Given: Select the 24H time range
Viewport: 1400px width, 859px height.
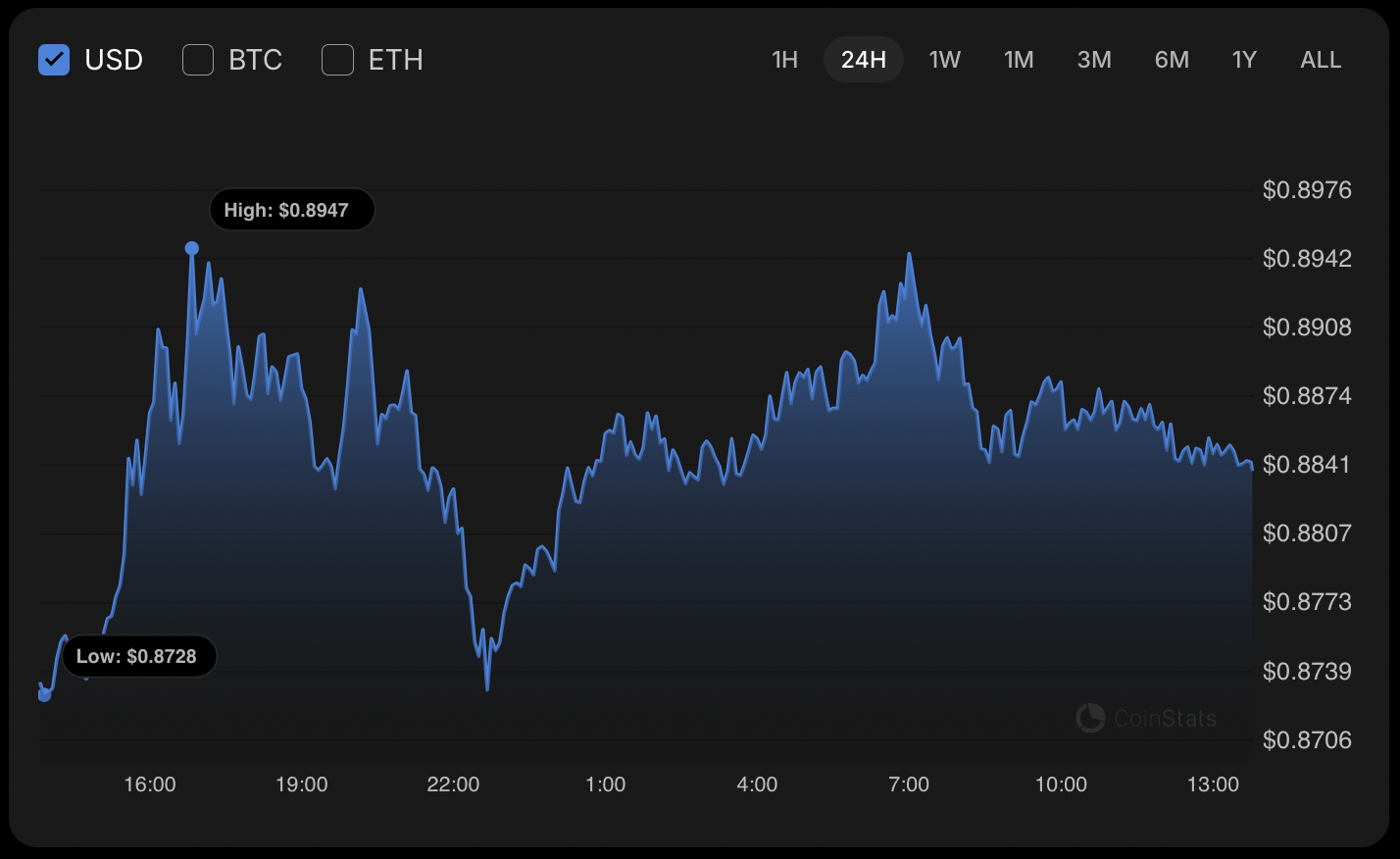Looking at the screenshot, I should [864, 60].
